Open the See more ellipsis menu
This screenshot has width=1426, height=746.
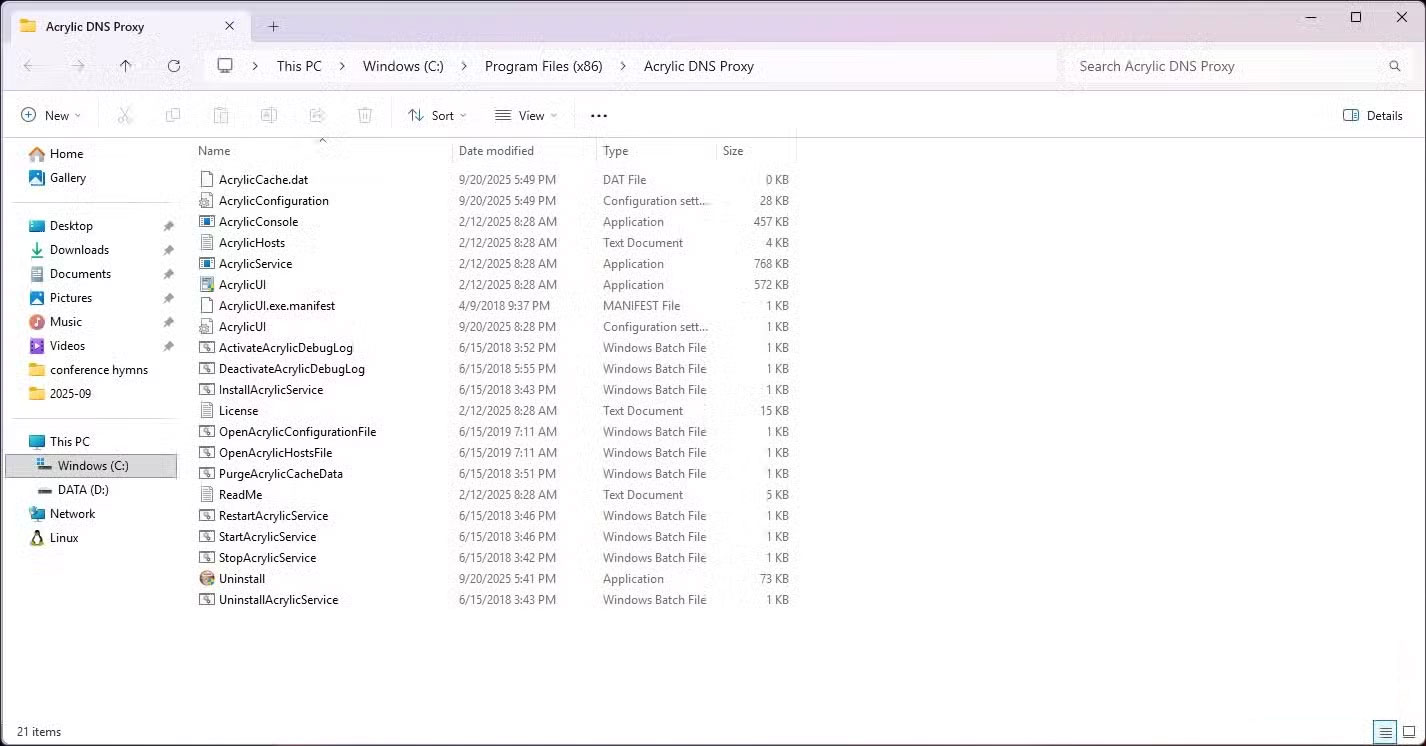tap(598, 115)
